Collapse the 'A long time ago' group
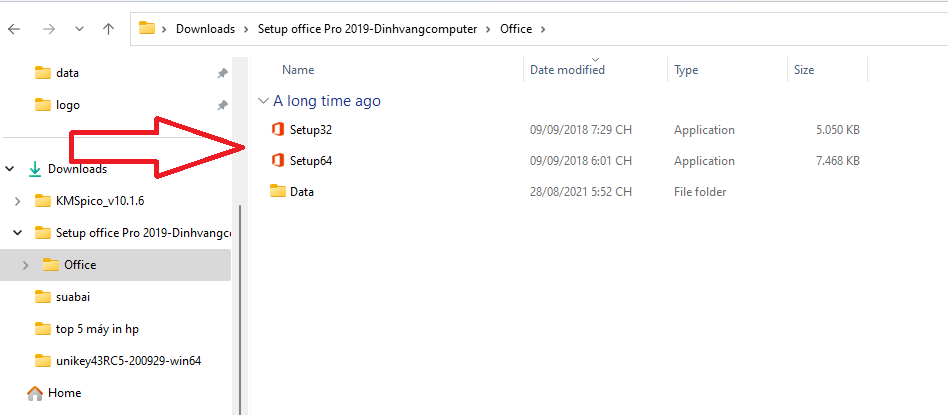This screenshot has height=415, width=948. 263,101
